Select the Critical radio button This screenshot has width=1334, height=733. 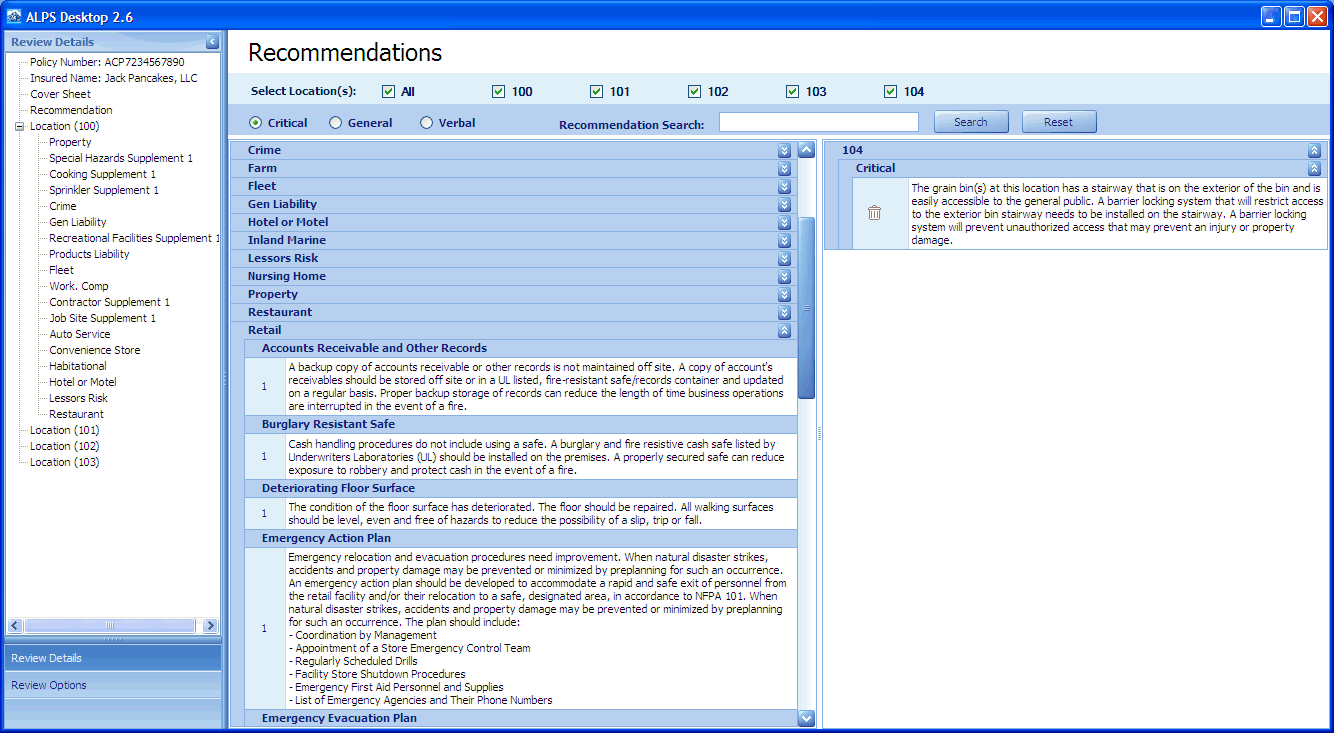[x=256, y=123]
